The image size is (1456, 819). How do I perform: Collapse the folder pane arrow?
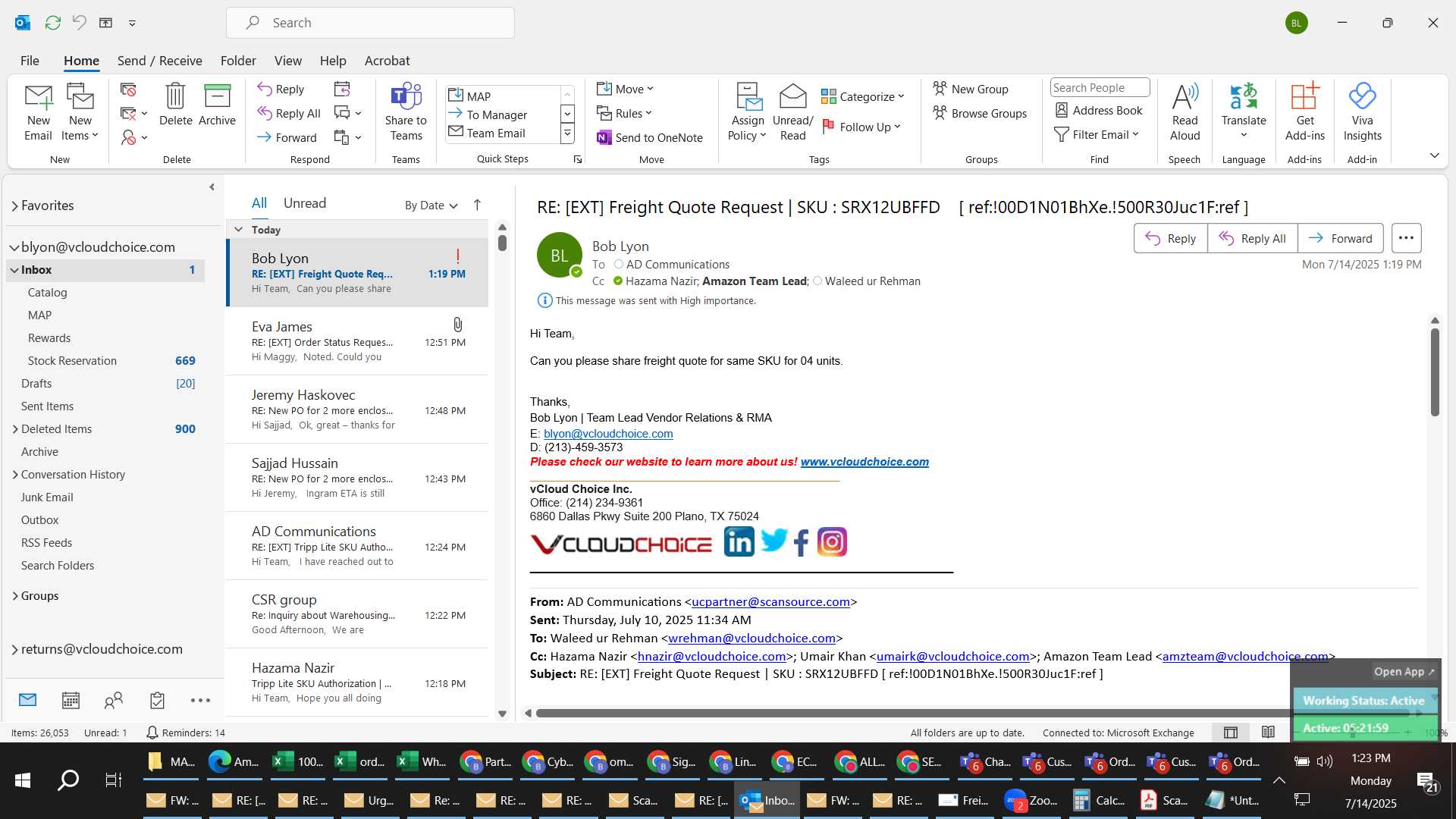pos(212,187)
